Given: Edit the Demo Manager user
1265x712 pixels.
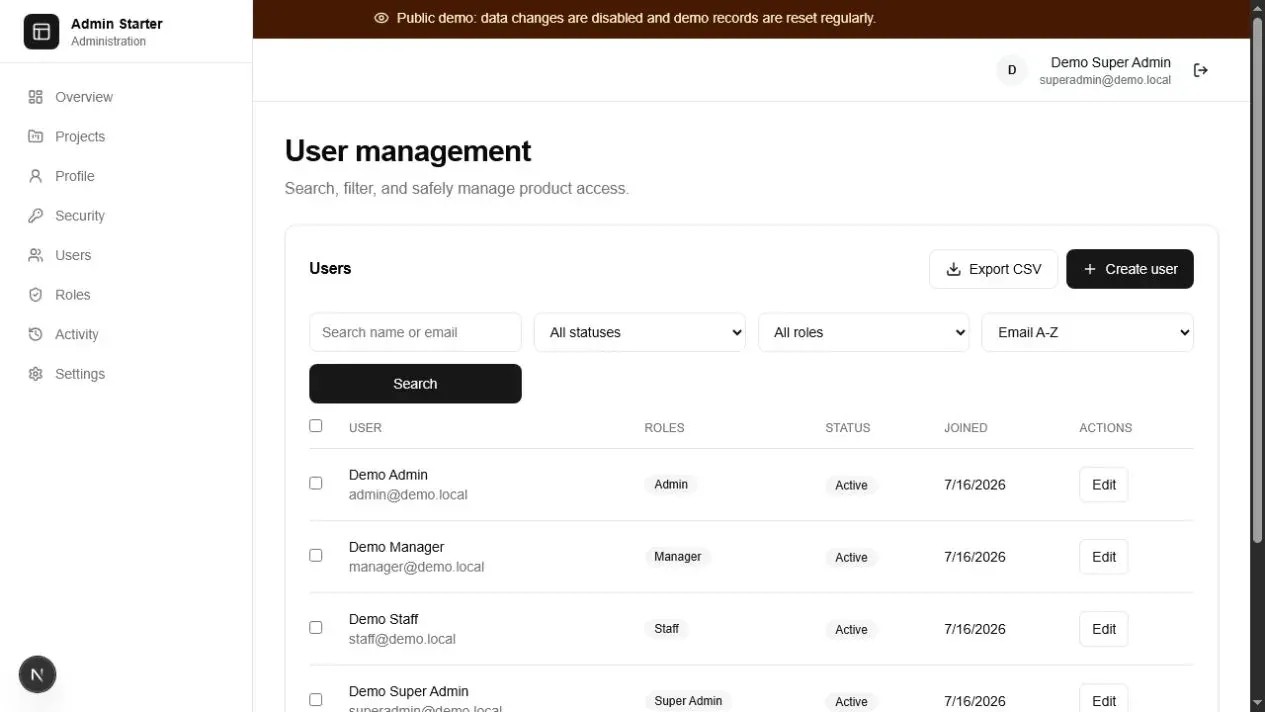Looking at the screenshot, I should click(x=1104, y=557).
